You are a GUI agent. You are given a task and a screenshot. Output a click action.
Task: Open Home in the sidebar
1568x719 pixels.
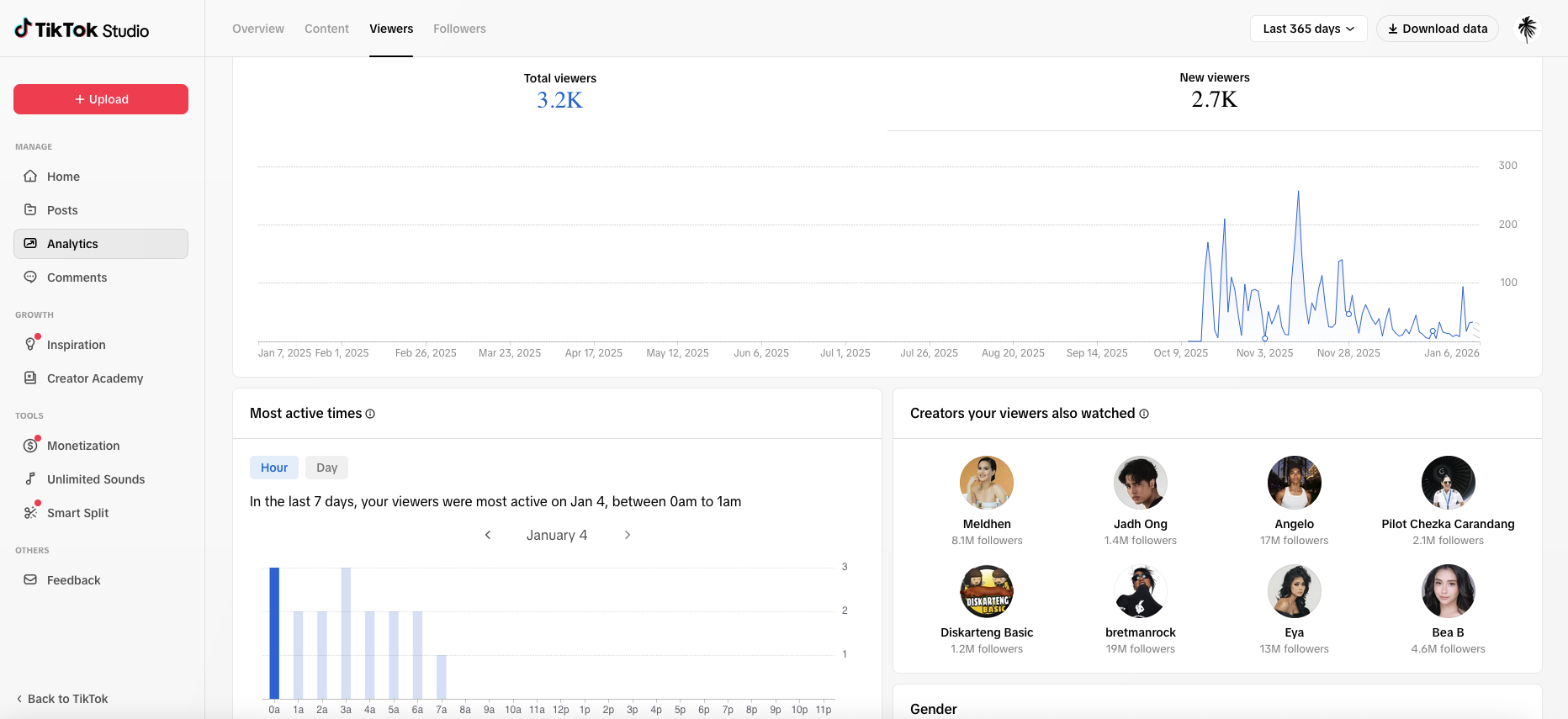pyautogui.click(x=101, y=177)
